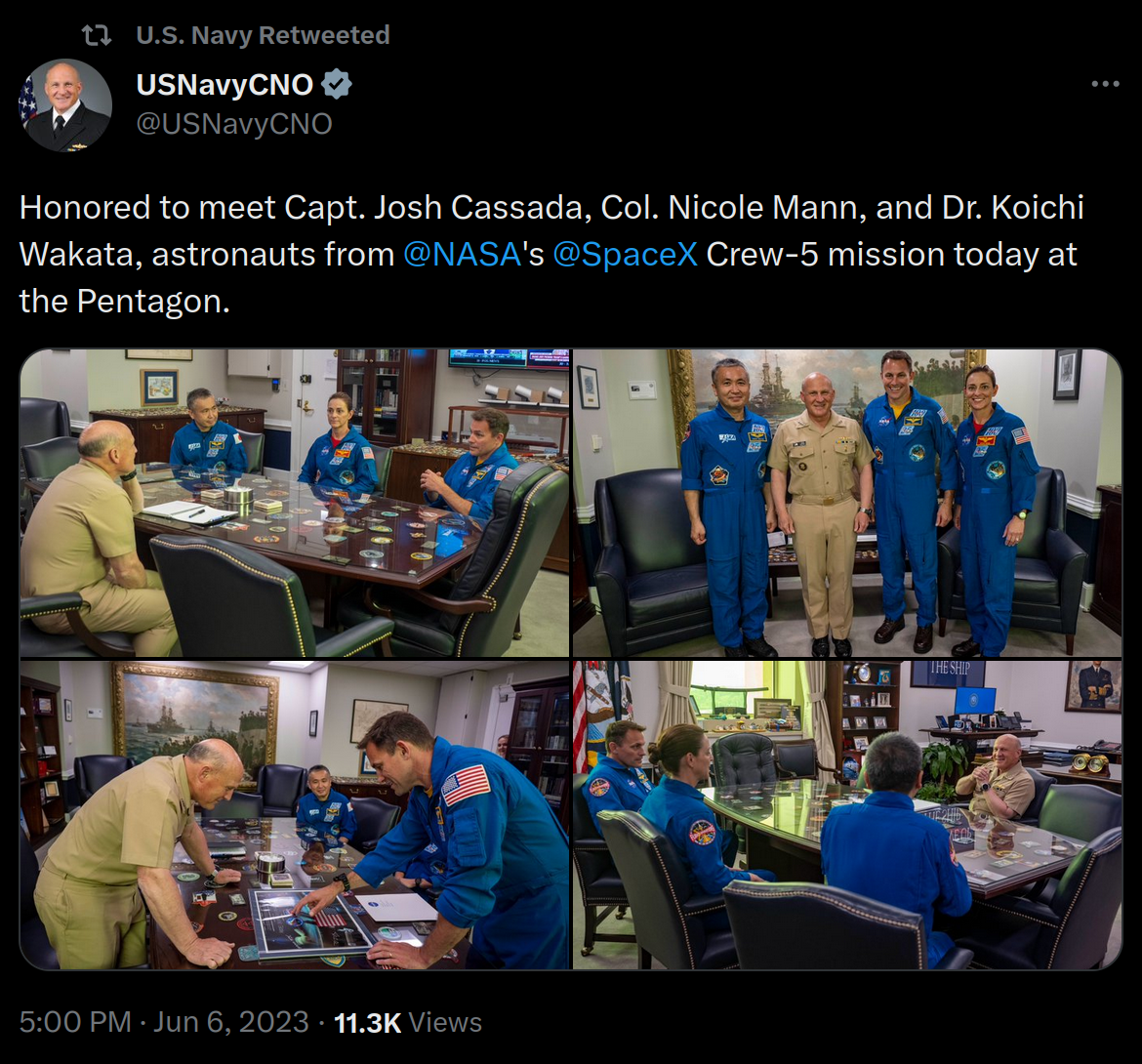Click the 5:00 PM Jun 6, 2023 timestamp
The image size is (1142, 1064).
[165, 1022]
